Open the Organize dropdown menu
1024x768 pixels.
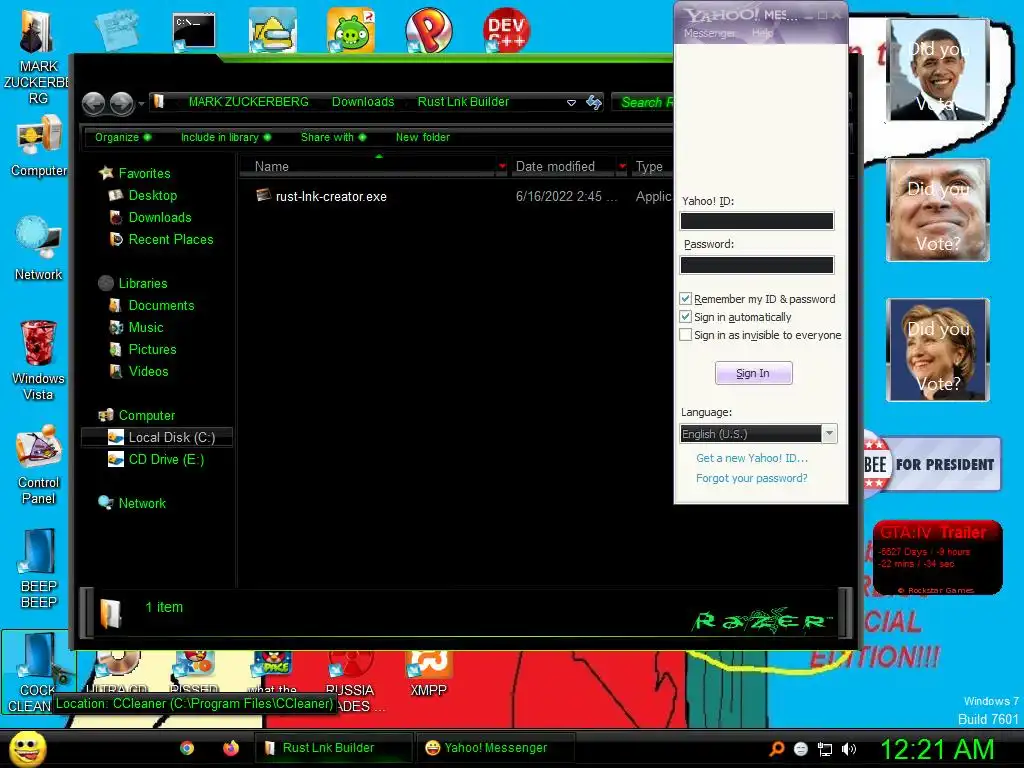(x=123, y=137)
